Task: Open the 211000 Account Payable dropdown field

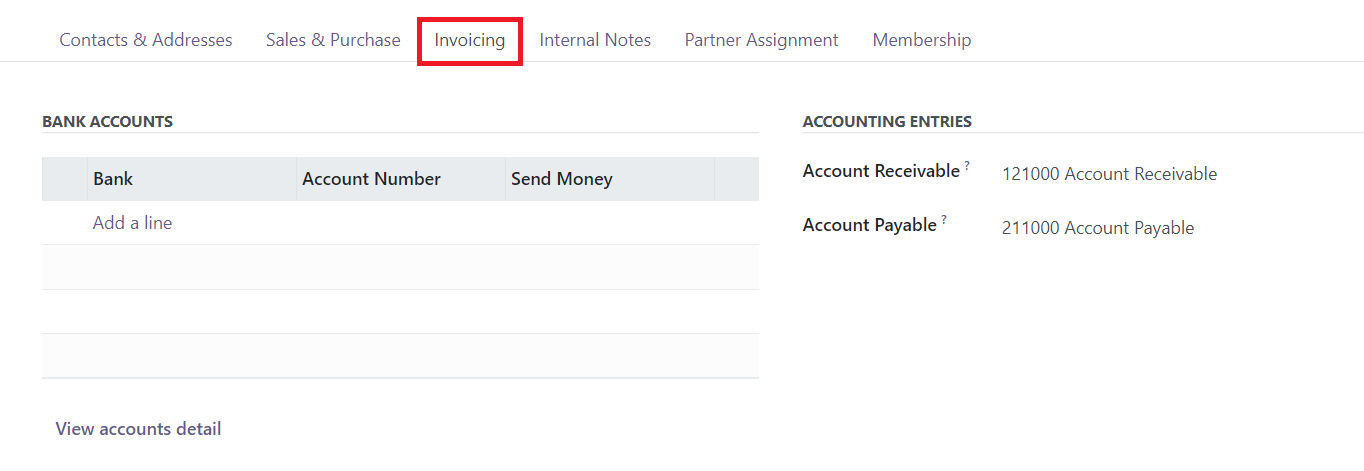Action: [x=1098, y=228]
